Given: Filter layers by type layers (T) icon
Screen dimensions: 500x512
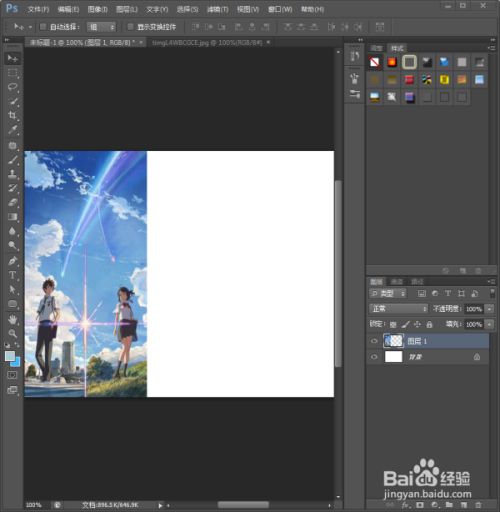Looking at the screenshot, I should (448, 293).
